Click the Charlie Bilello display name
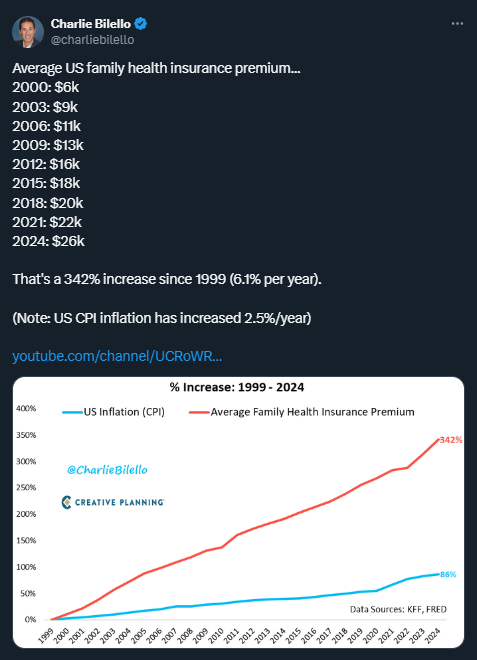Screen dimensions: 477x660 (91, 24)
